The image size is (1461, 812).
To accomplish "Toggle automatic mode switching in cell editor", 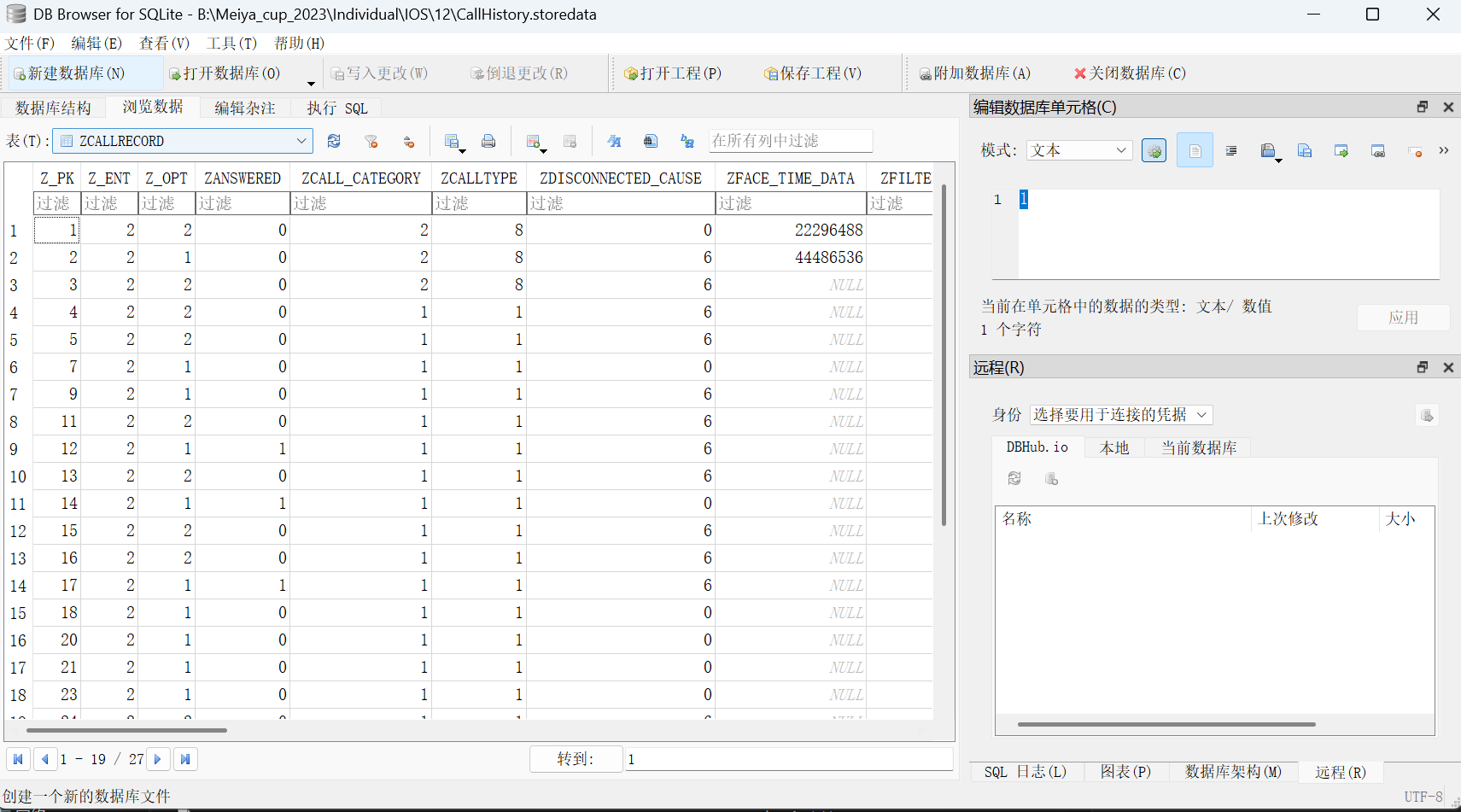I will click(x=1154, y=150).
